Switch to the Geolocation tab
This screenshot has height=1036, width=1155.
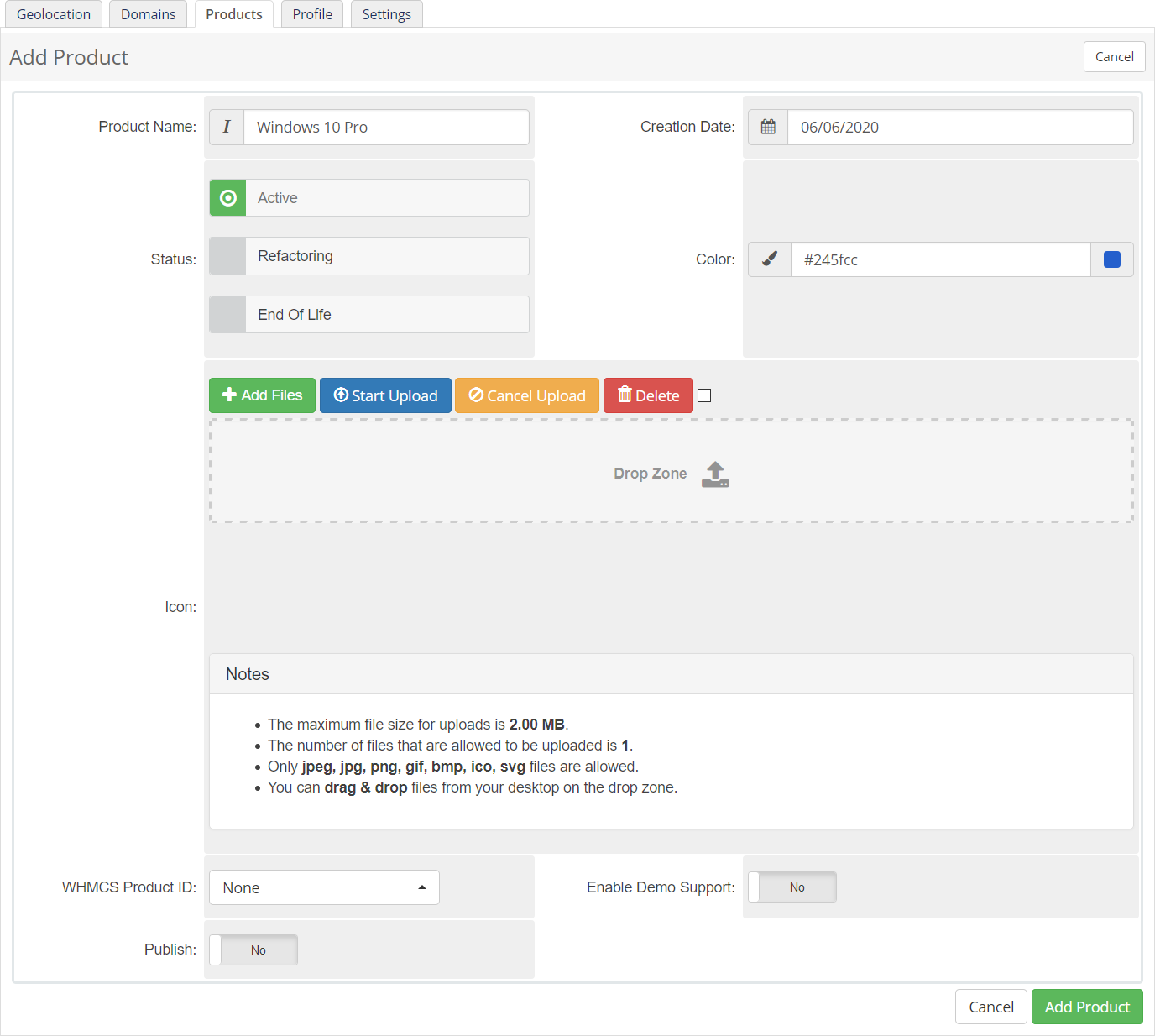click(x=54, y=14)
